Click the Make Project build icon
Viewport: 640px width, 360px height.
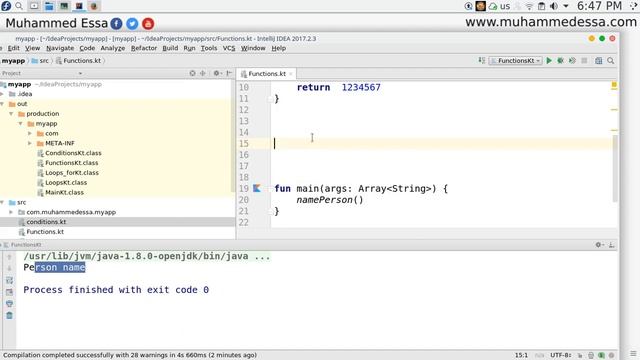click(x=482, y=60)
